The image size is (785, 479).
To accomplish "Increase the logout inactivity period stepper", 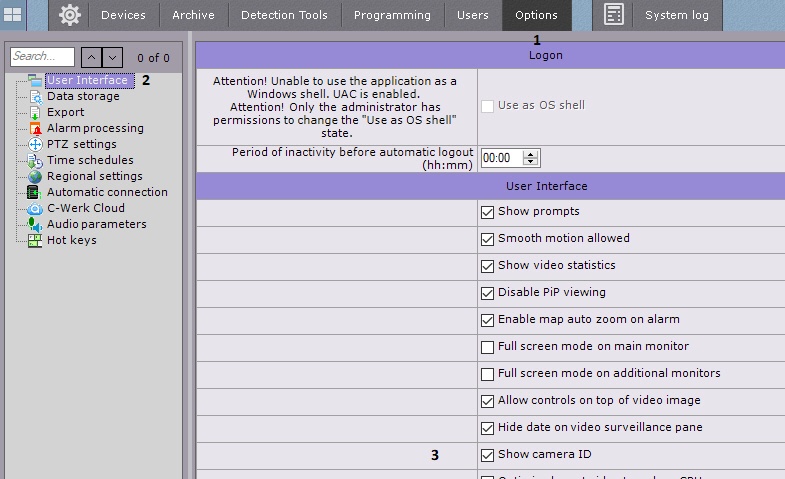I will point(530,154).
